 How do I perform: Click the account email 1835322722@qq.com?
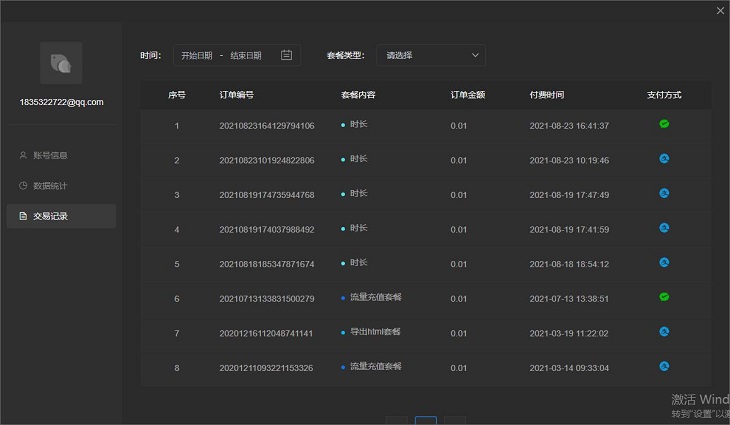(61, 102)
